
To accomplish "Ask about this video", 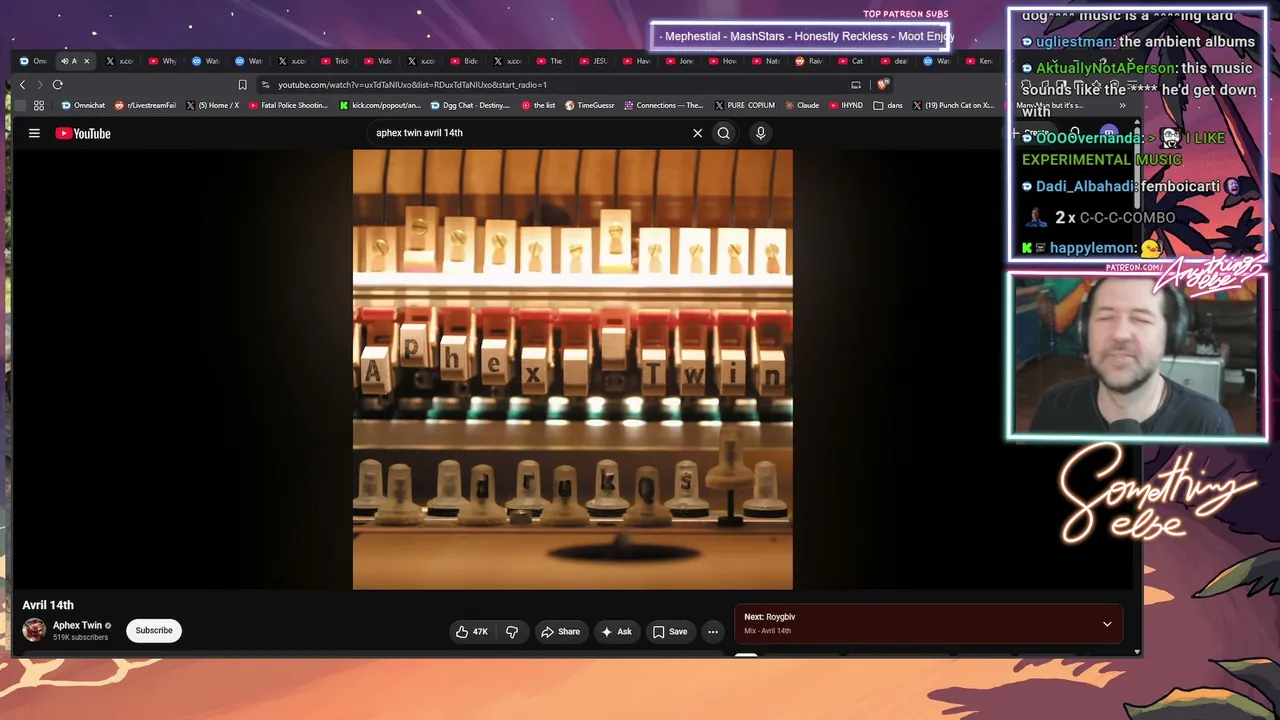I will tap(616, 632).
